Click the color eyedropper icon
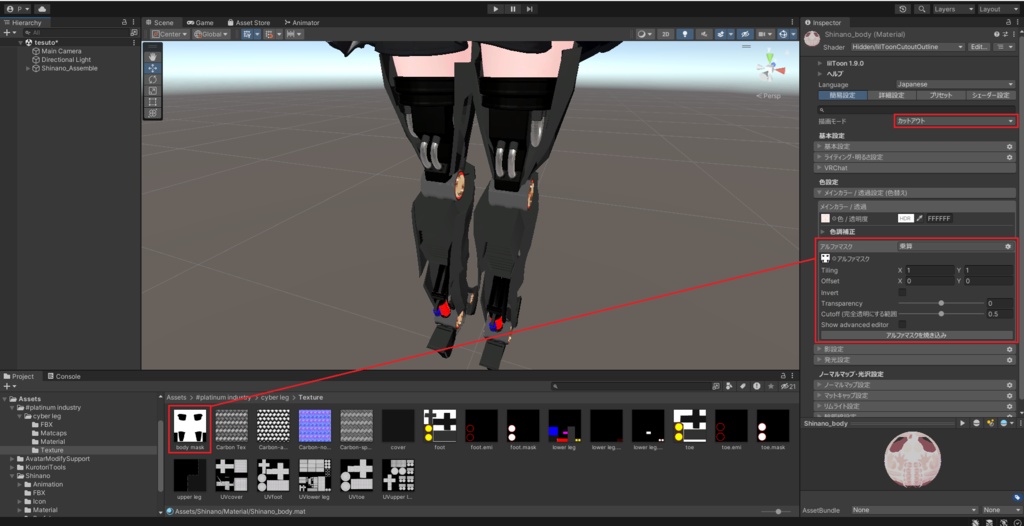Image resolution: width=1024 pixels, height=526 pixels. [x=920, y=218]
